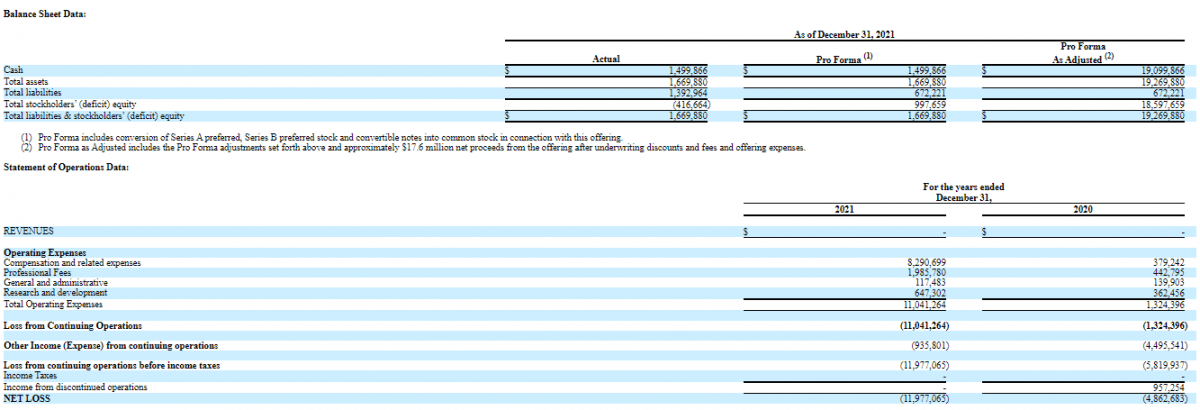
Task: Click the 2021 year column header
Action: click(844, 209)
